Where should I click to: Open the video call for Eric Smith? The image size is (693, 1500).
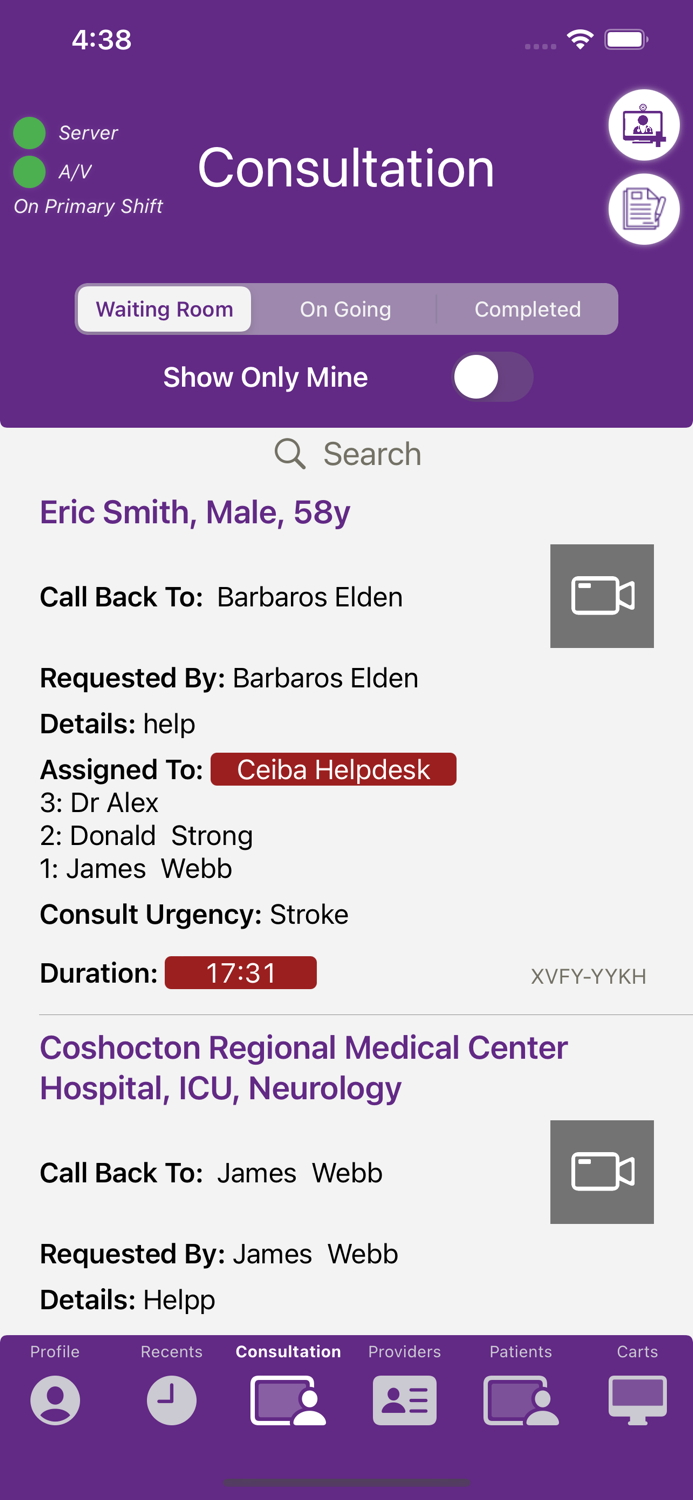tap(601, 595)
